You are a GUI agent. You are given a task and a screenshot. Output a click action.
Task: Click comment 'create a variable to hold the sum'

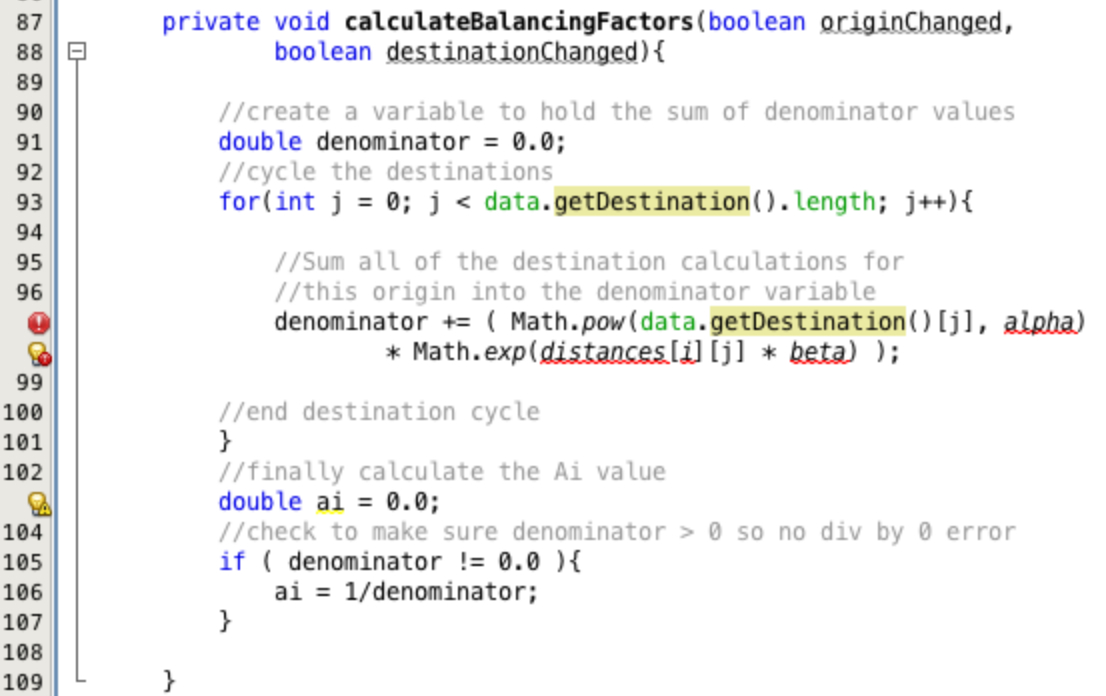pyautogui.click(x=616, y=112)
